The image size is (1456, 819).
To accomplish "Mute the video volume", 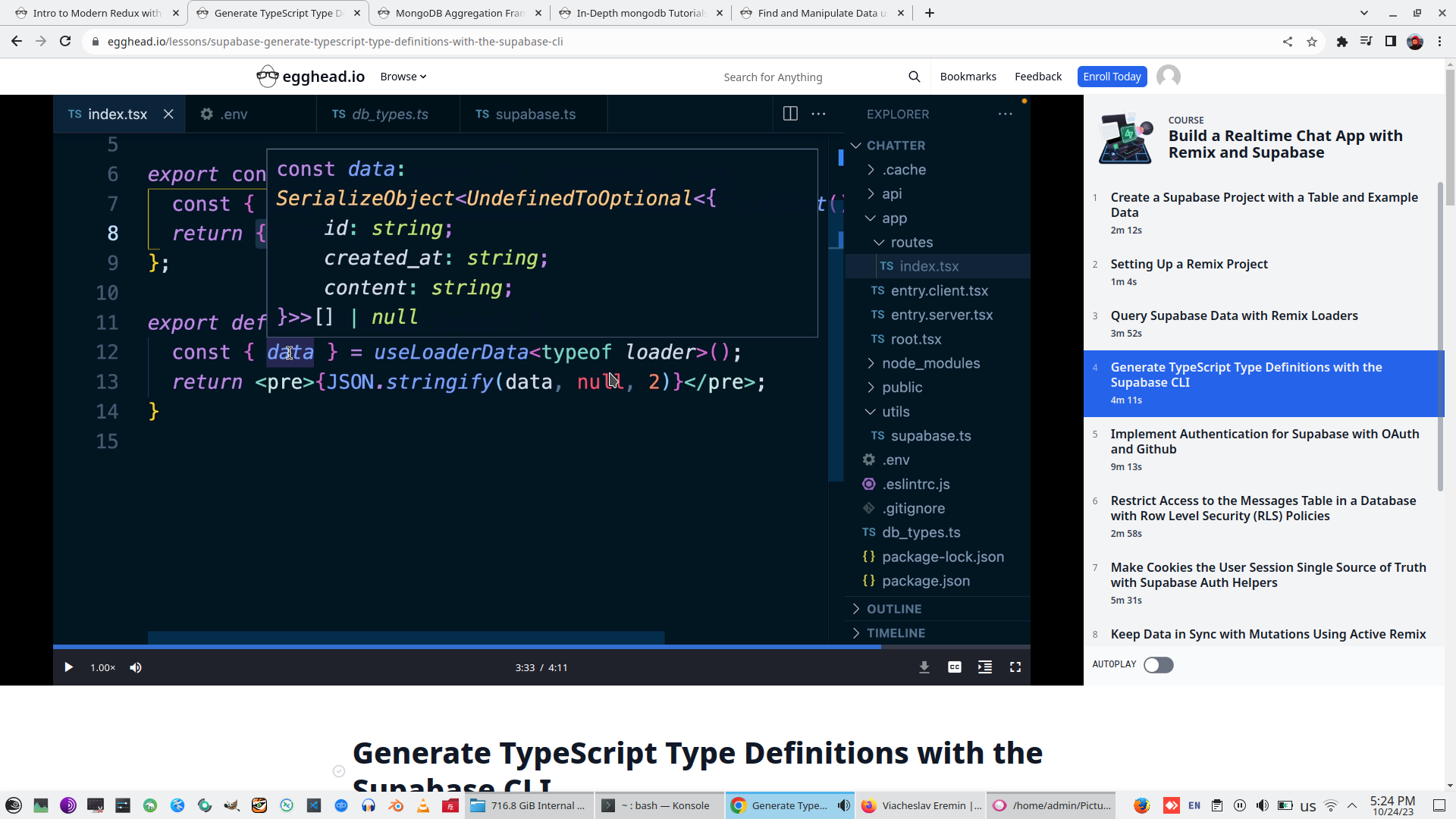I will tap(136, 667).
